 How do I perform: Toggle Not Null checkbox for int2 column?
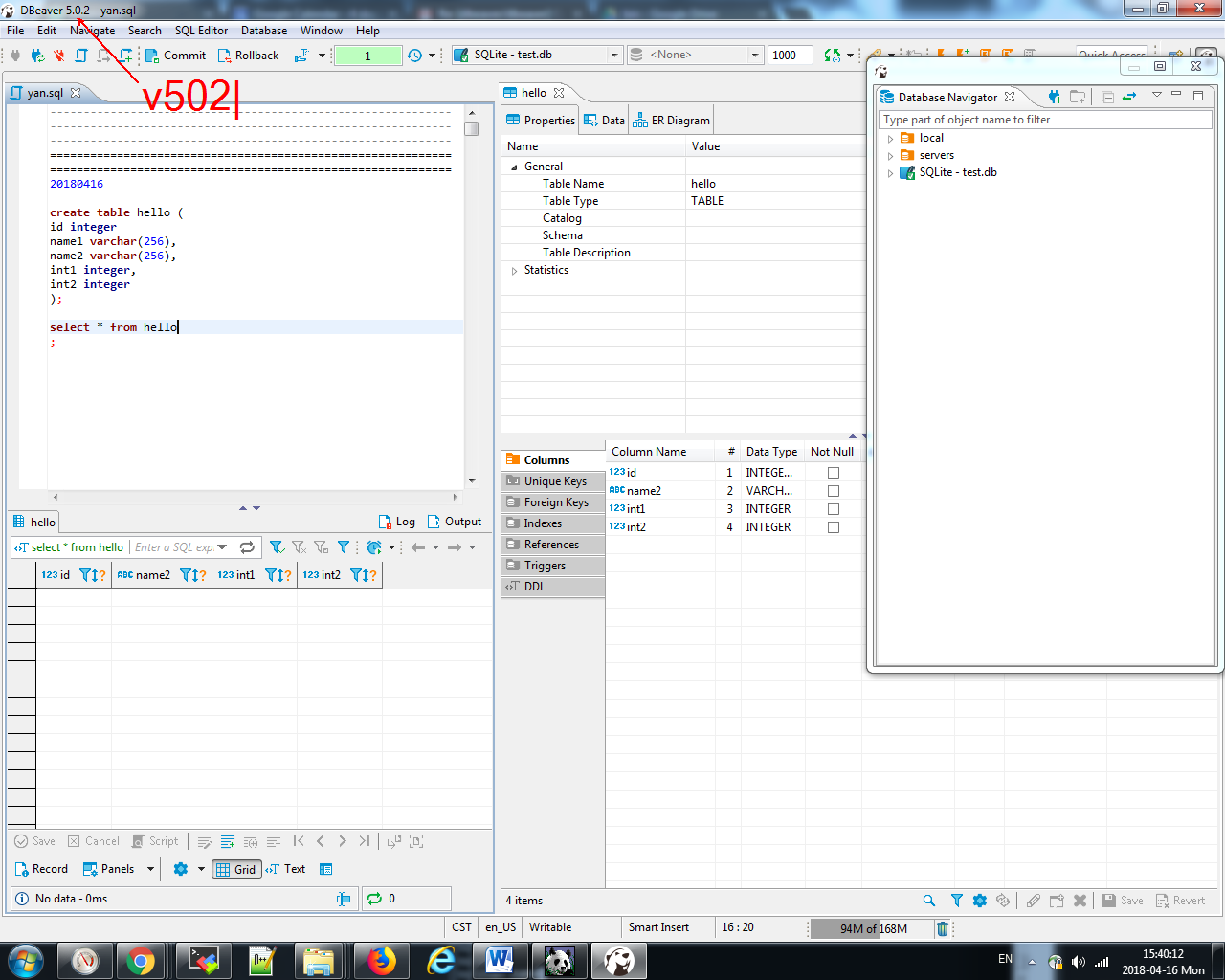point(834,527)
